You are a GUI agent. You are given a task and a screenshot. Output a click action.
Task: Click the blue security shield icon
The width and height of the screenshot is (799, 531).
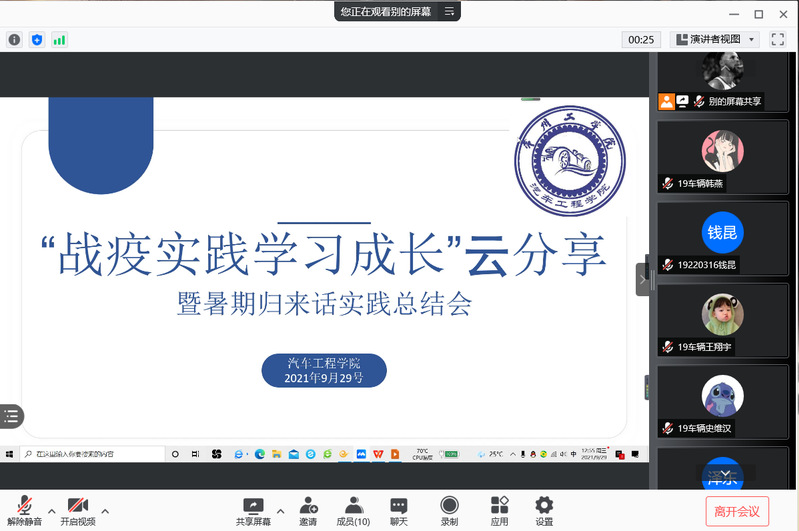(37, 40)
